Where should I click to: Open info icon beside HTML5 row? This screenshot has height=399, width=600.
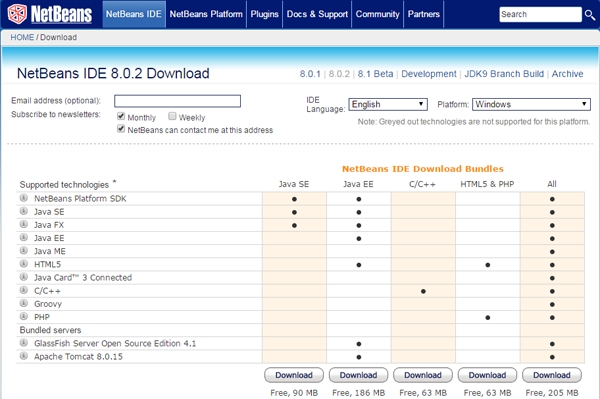[24, 264]
